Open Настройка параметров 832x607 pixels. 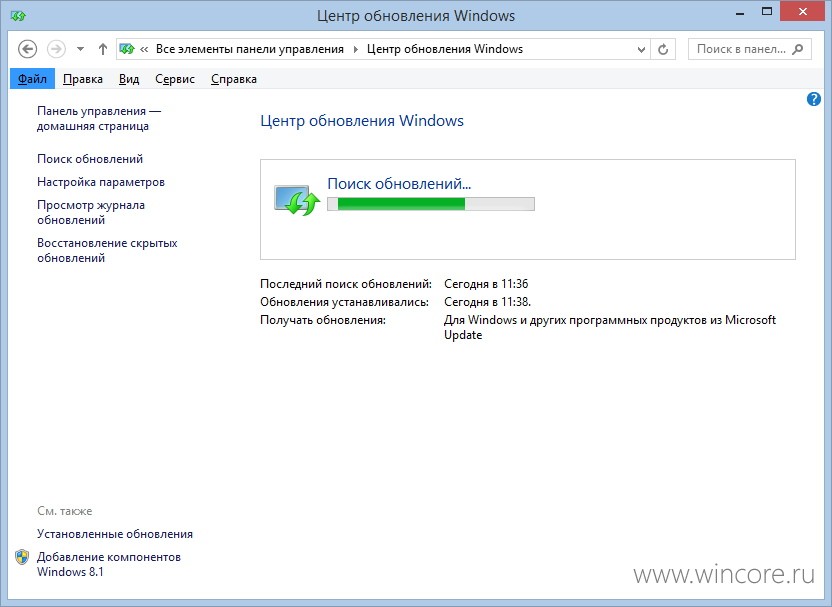pyautogui.click(x=101, y=182)
